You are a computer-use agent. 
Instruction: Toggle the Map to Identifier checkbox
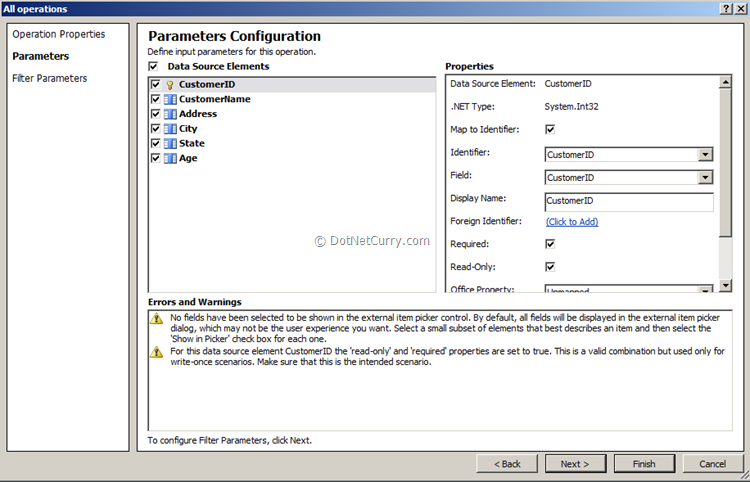pos(550,130)
